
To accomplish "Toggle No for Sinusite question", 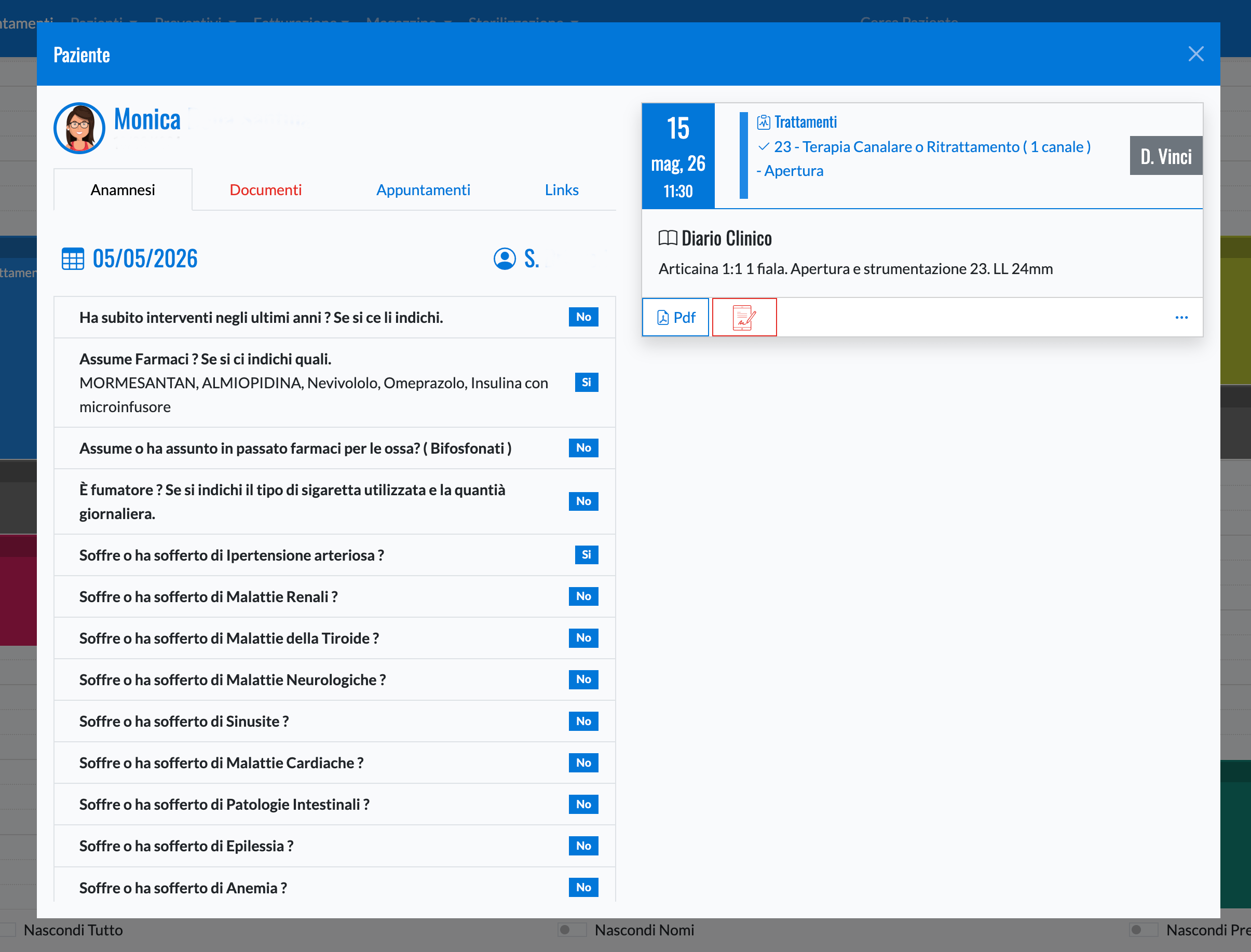I will pyautogui.click(x=583, y=722).
